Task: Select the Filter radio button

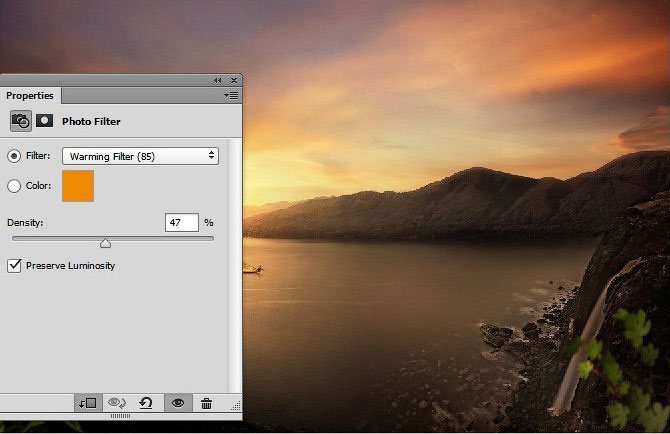Action: (14, 156)
